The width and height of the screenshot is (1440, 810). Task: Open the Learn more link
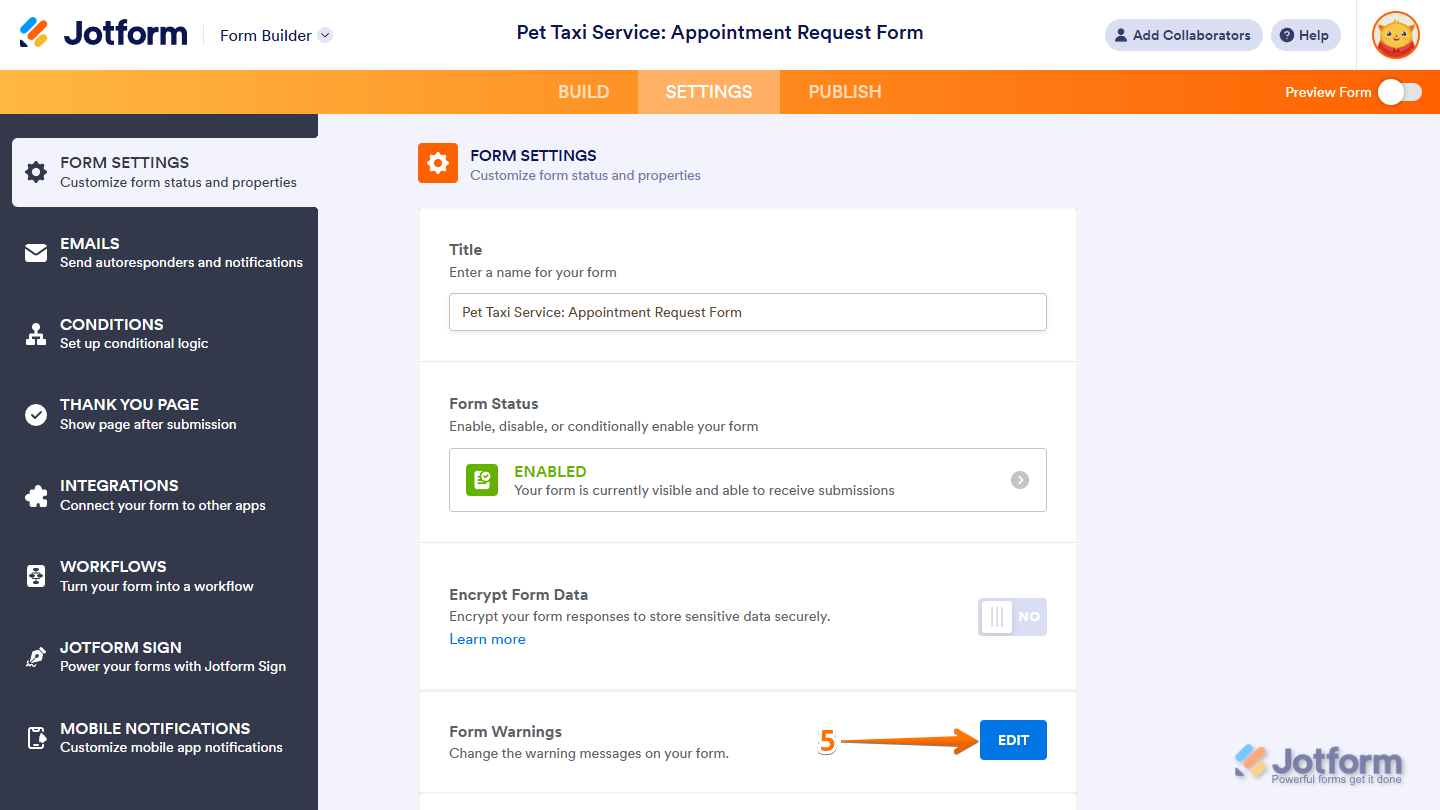(x=487, y=639)
